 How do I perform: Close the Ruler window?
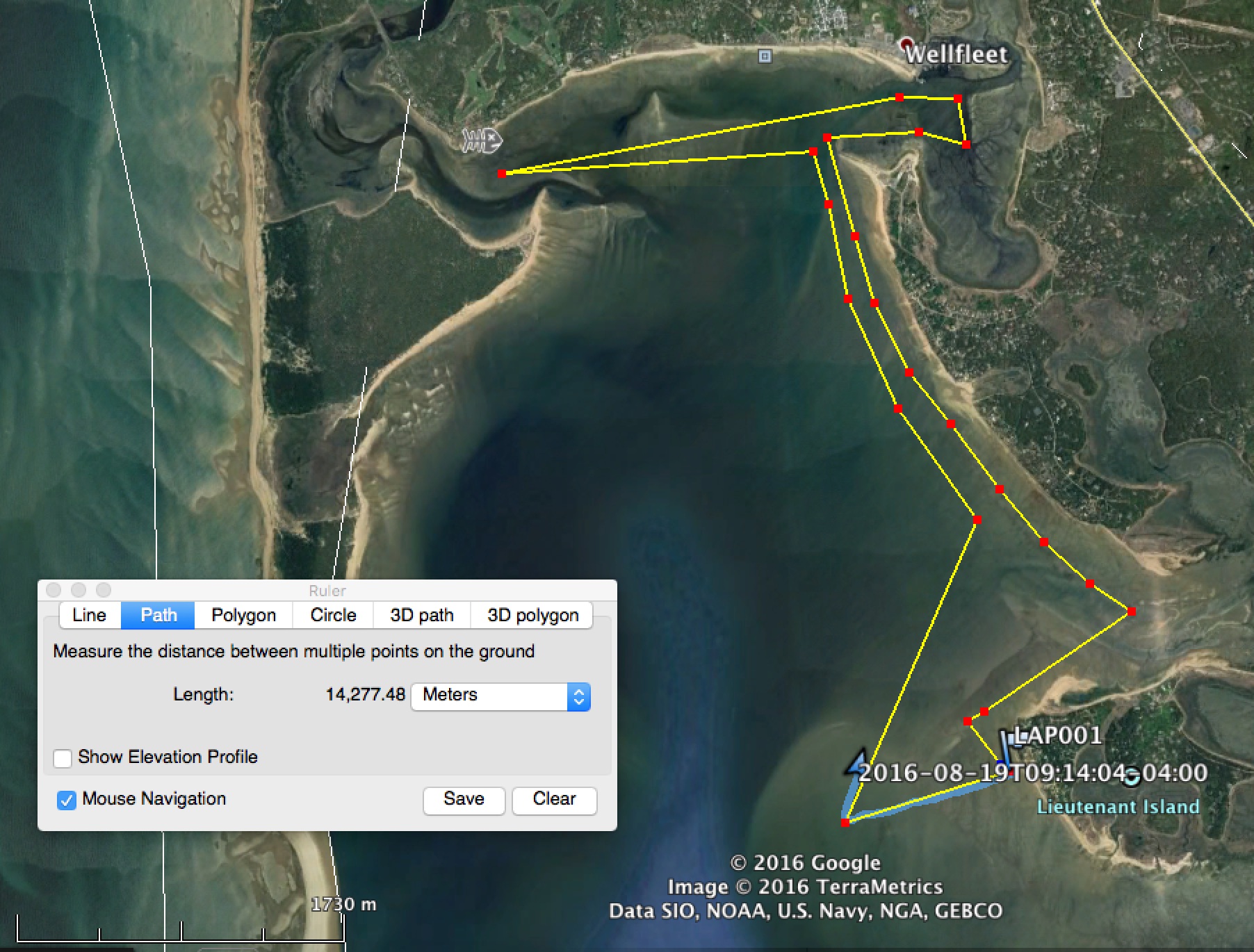54,590
